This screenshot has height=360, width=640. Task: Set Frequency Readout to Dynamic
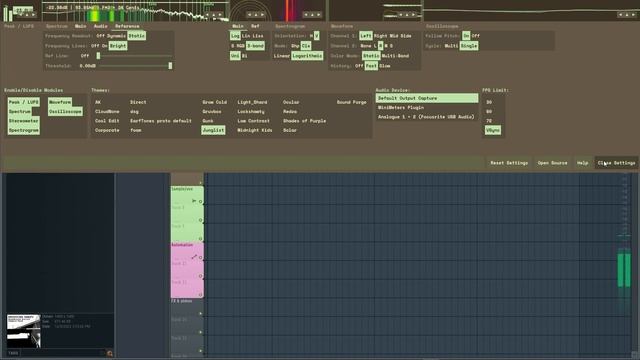tap(117, 36)
